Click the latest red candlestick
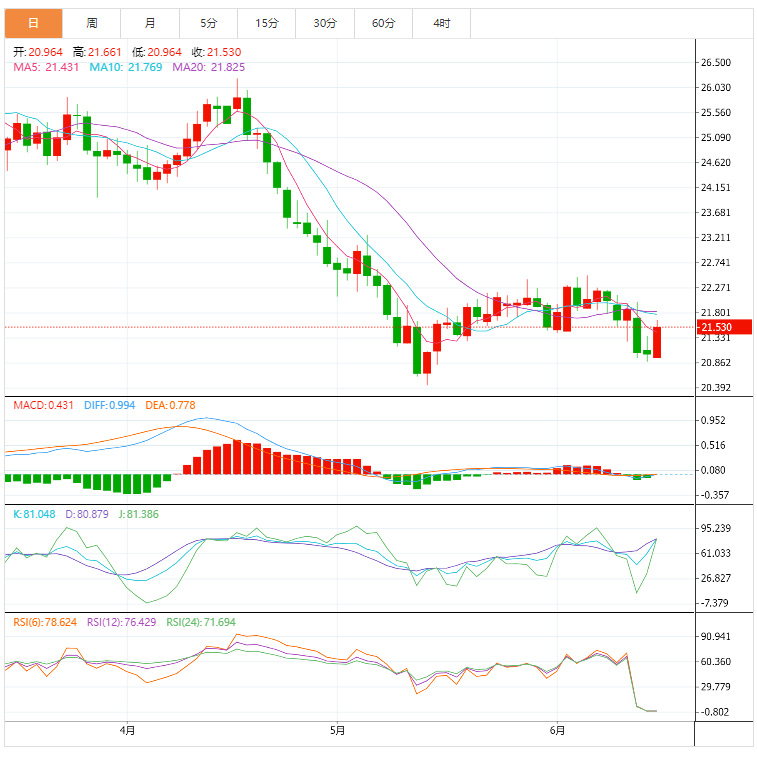The image size is (757, 757). 657,342
